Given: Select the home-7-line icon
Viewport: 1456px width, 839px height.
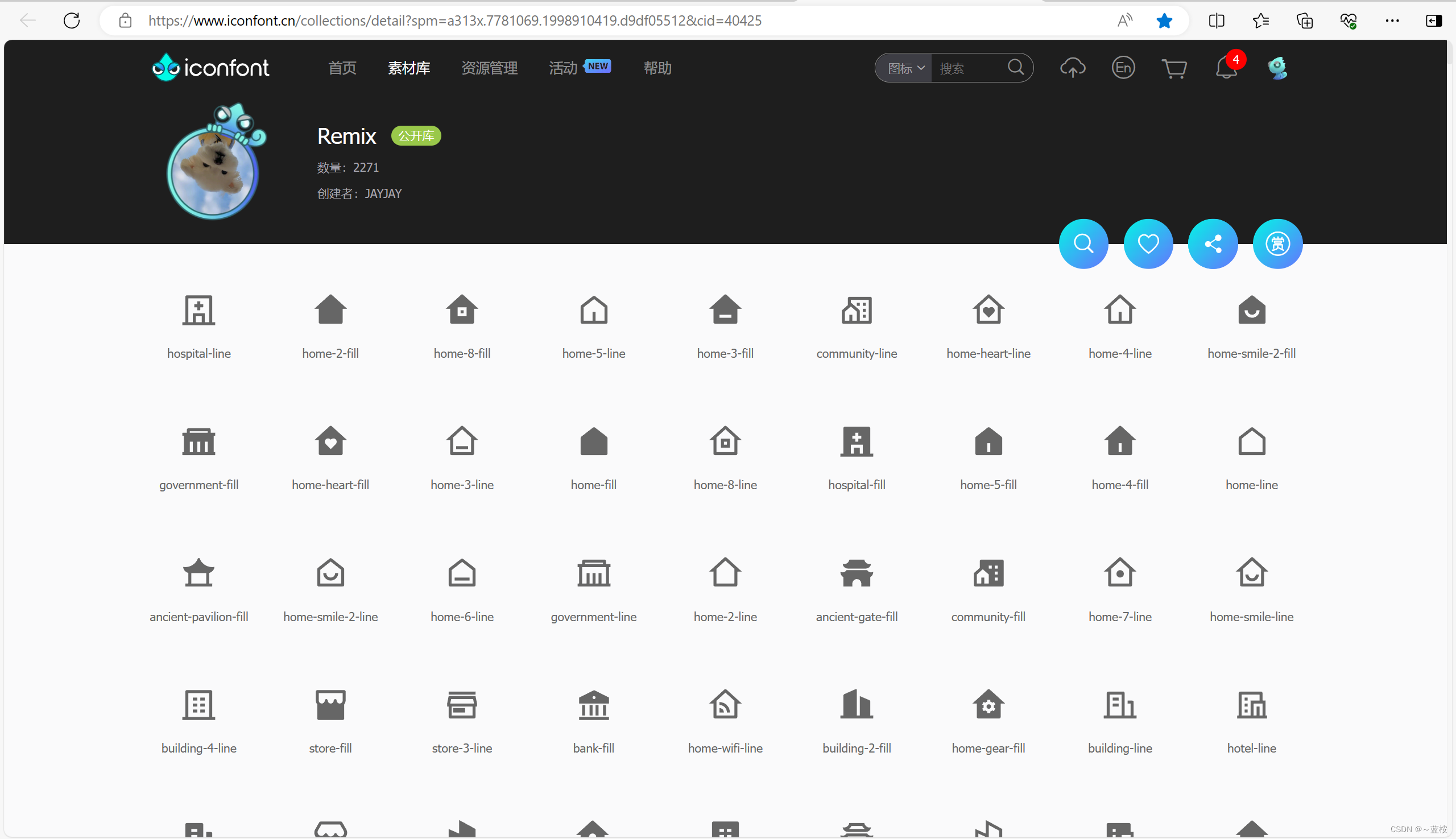Looking at the screenshot, I should (x=1119, y=573).
